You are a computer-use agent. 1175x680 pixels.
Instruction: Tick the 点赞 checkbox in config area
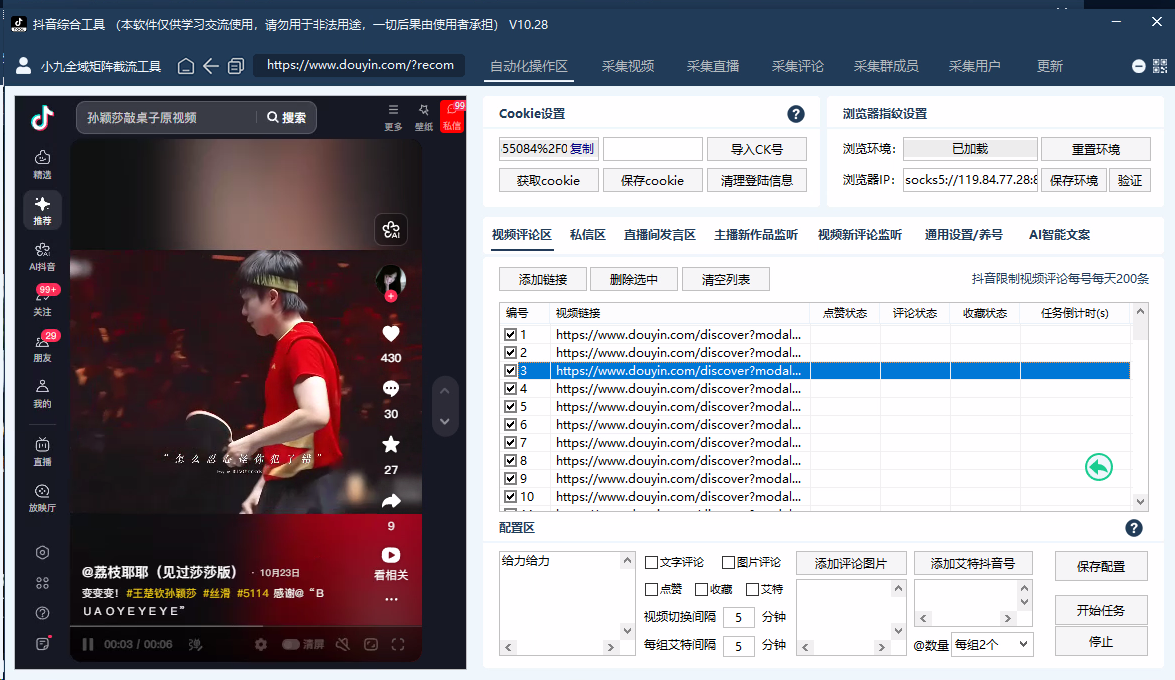point(652,590)
